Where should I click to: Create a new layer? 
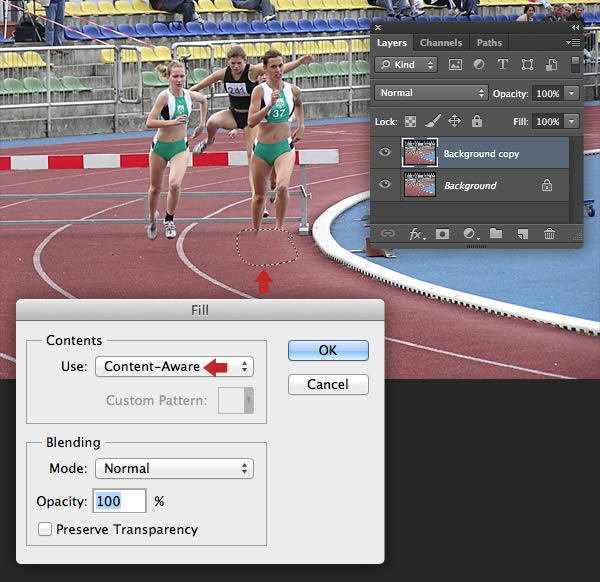(522, 233)
